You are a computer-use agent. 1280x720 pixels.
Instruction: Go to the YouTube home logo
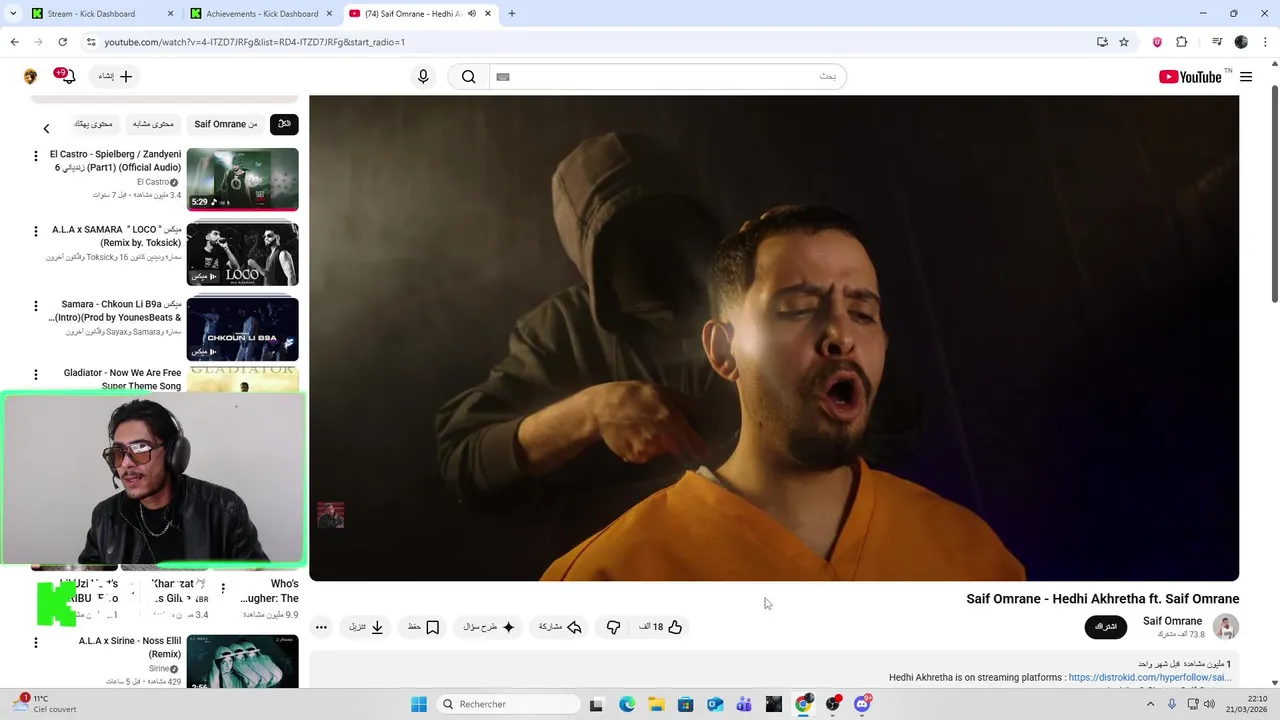click(1190, 77)
